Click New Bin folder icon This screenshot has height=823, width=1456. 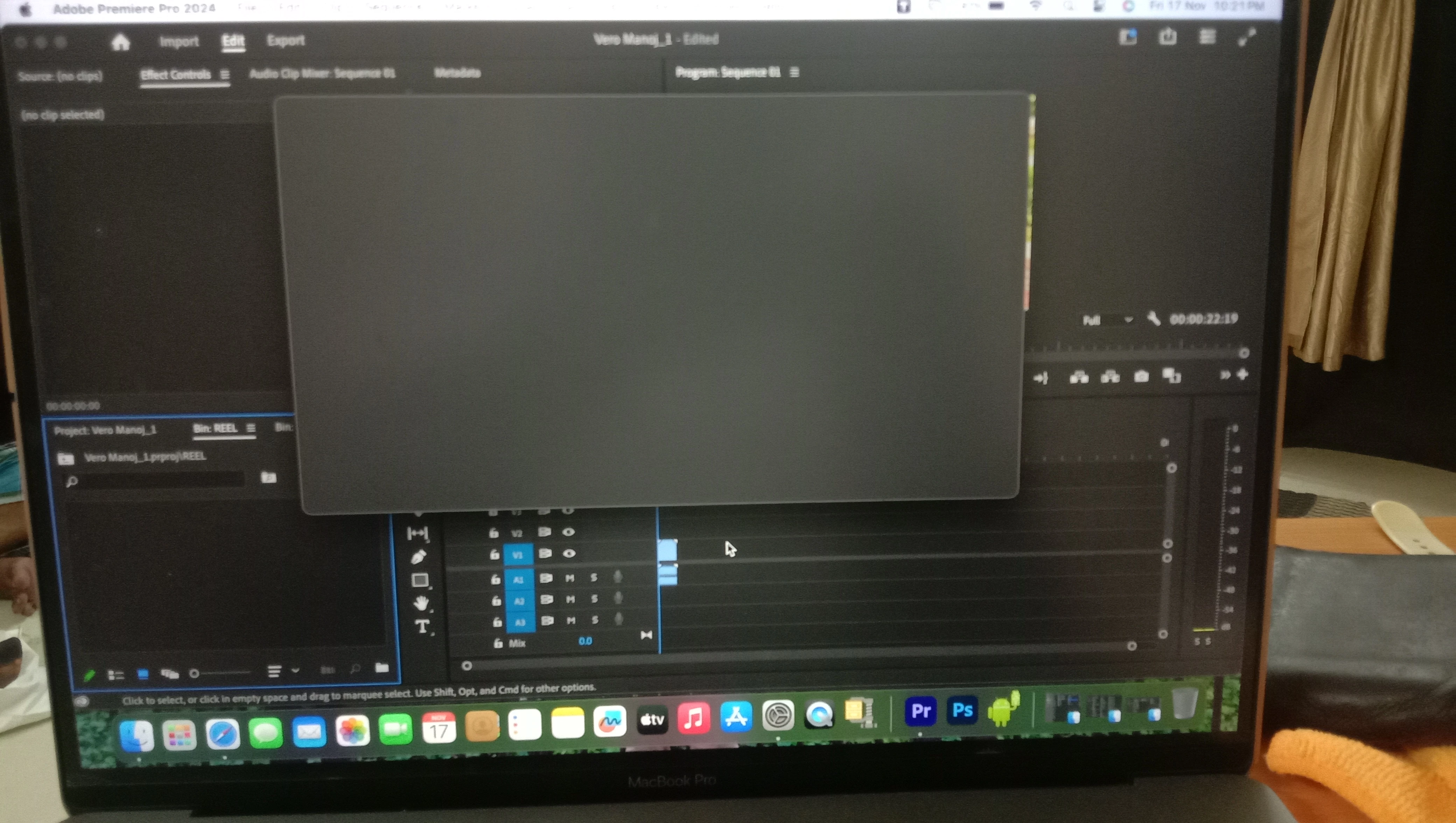click(x=382, y=668)
